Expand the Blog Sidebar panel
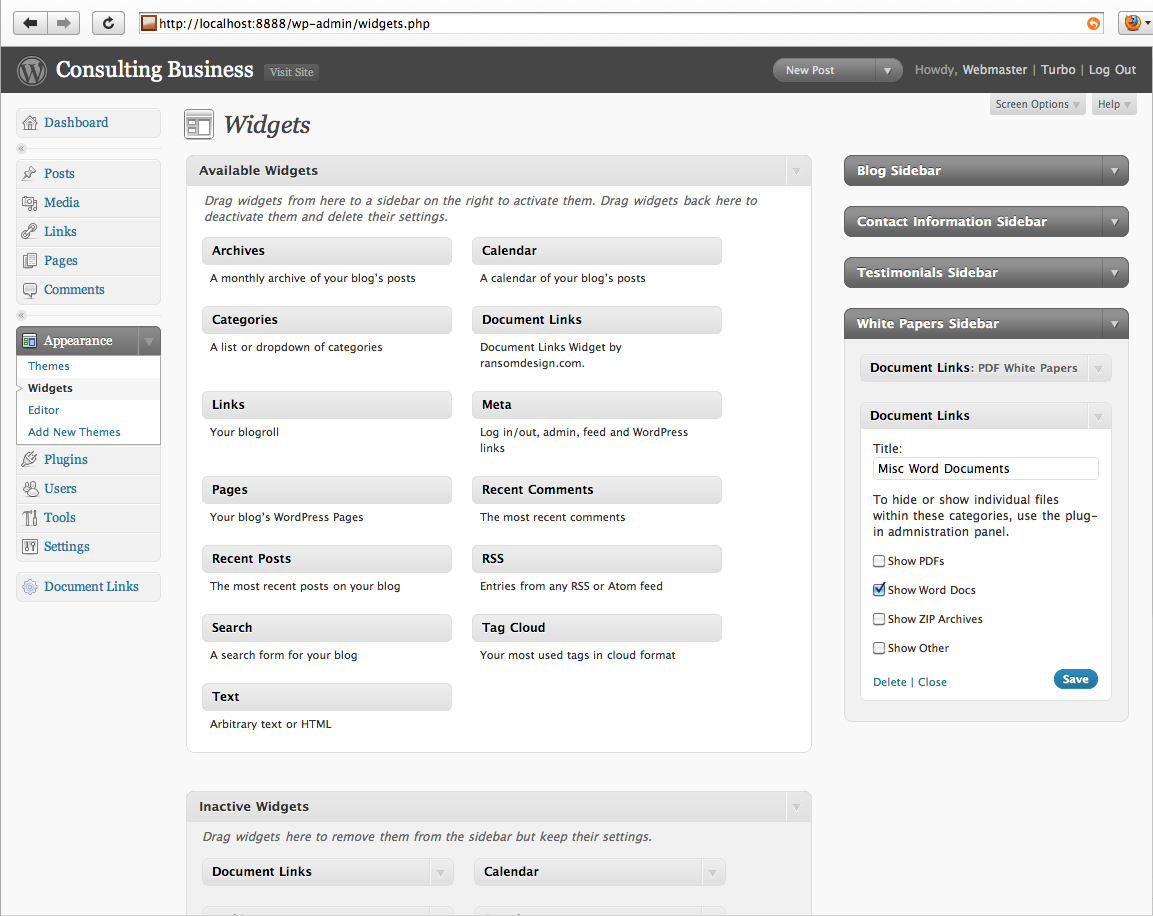1153x916 pixels. [x=1115, y=171]
